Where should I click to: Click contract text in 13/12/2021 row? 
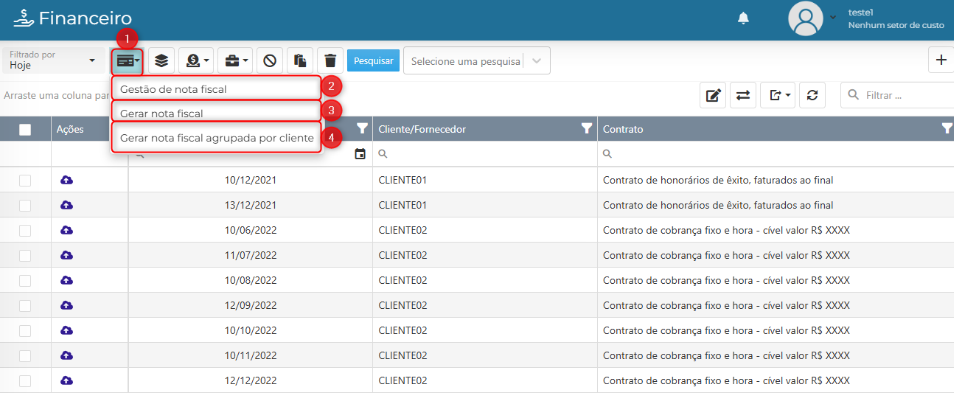(718, 206)
